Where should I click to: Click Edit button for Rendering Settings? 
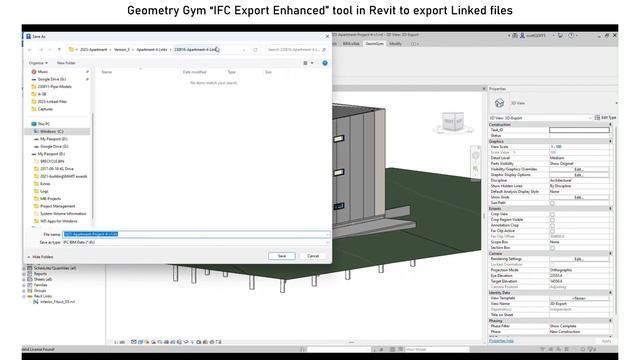(579, 259)
